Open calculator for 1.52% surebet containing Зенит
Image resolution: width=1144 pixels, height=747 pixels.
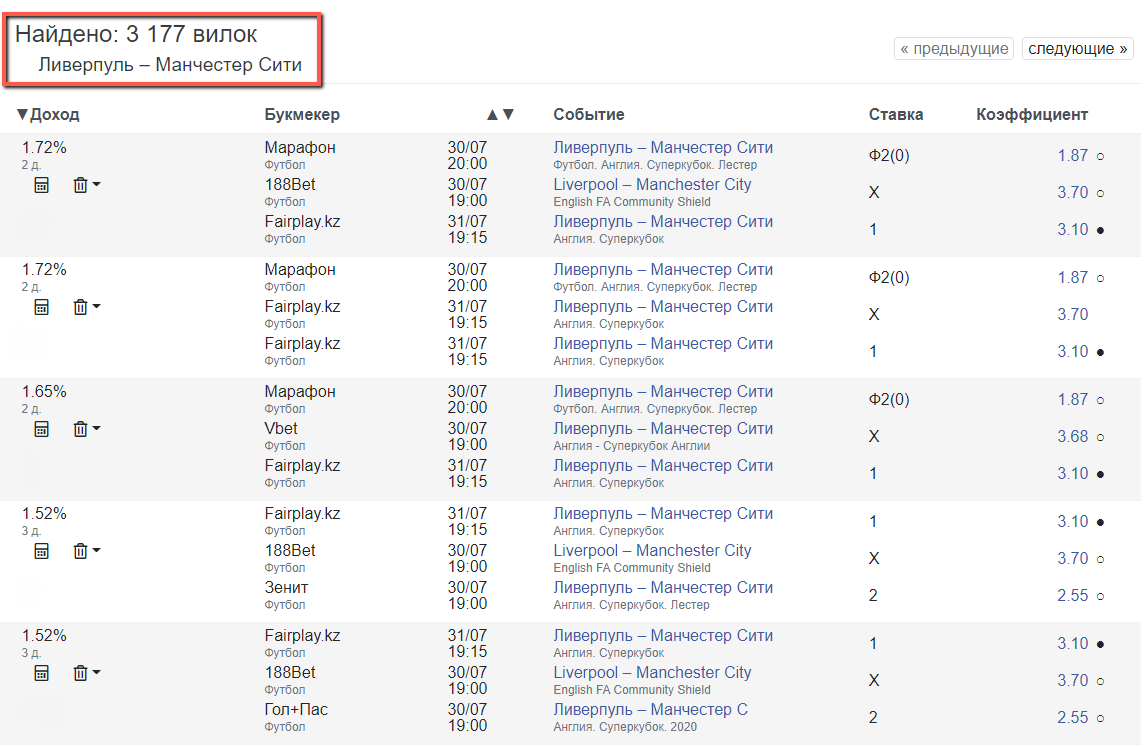point(42,551)
